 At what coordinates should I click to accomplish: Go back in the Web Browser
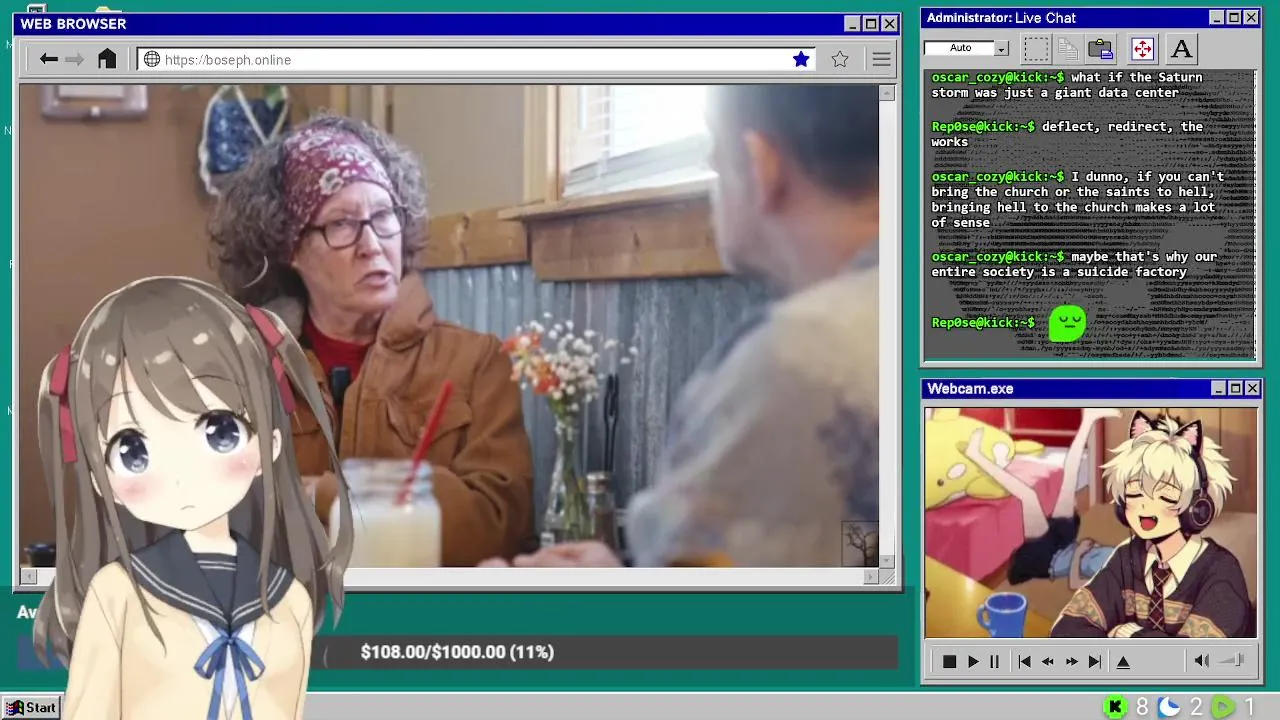pos(48,59)
